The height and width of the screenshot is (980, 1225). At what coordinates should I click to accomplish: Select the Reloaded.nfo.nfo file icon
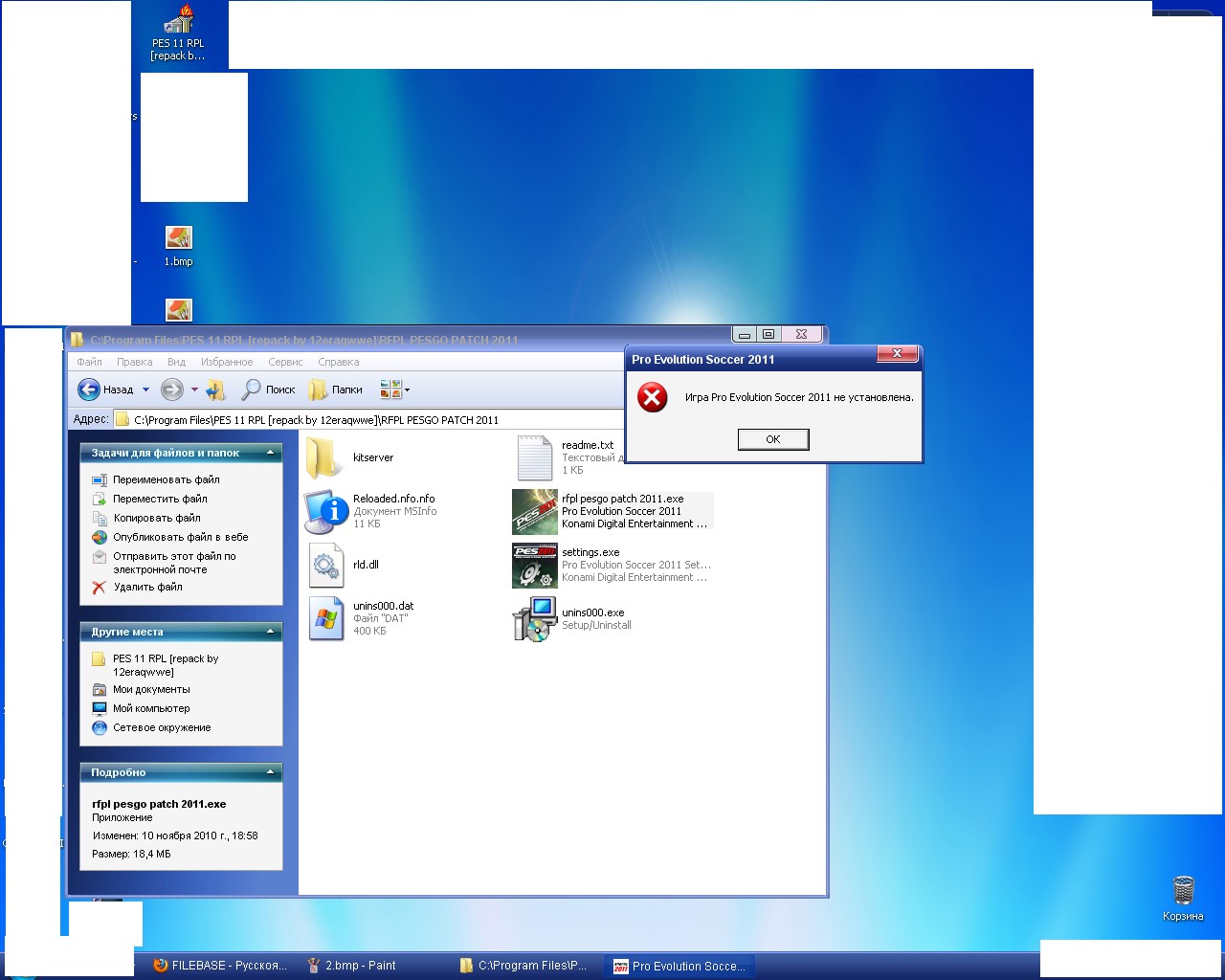[326, 511]
